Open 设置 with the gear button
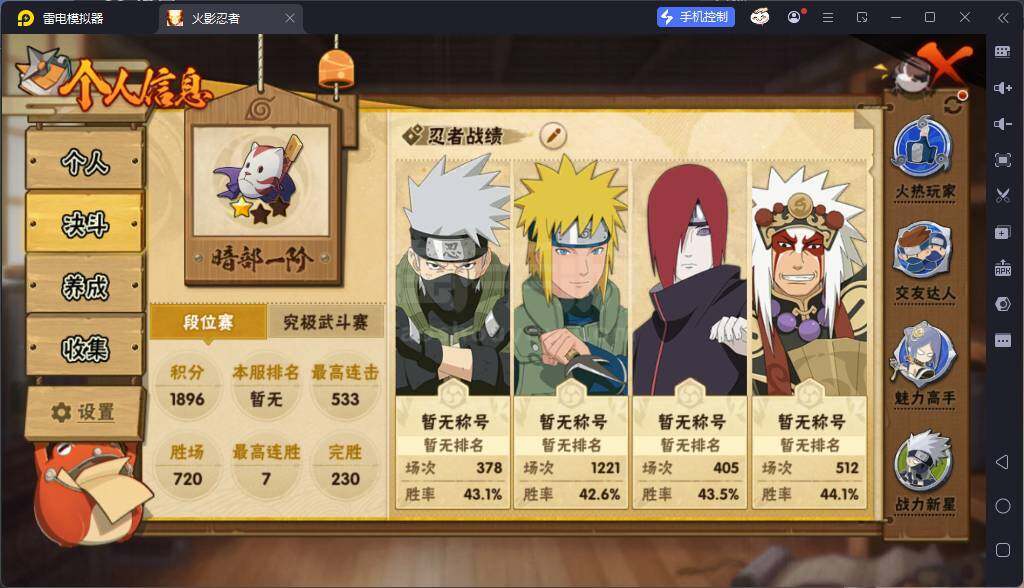1024x588 pixels. click(83, 412)
